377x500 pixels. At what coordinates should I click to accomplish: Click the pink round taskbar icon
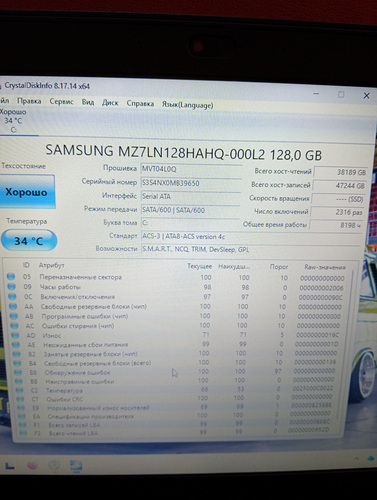tap(32, 465)
